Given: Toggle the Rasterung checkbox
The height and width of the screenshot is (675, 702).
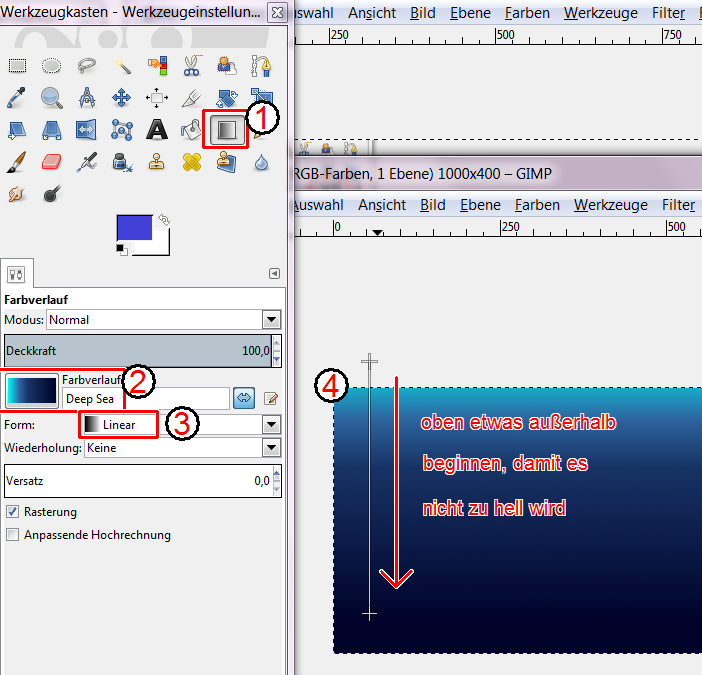Looking at the screenshot, I should 13,512.
